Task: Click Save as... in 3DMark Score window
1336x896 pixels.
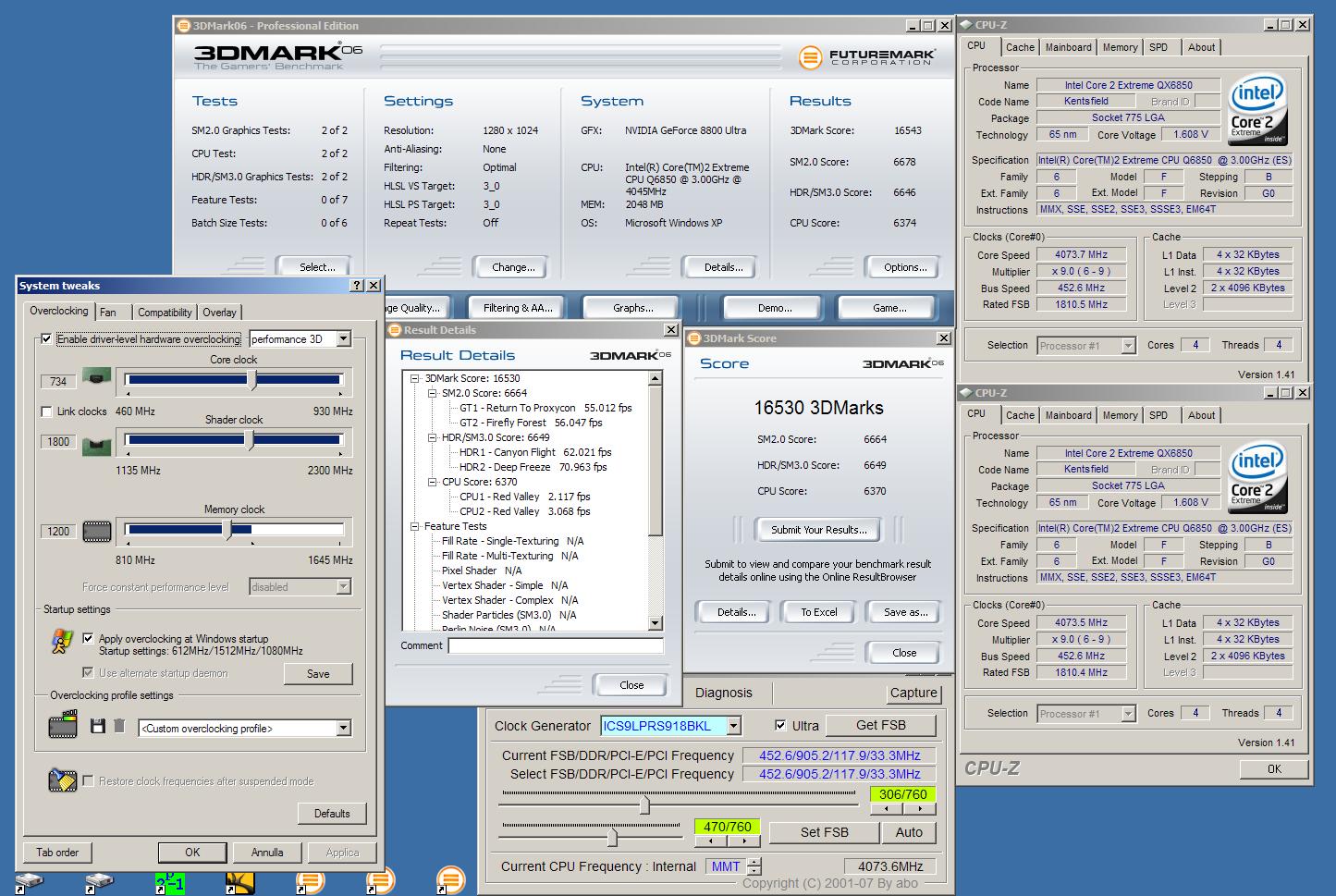Action: click(905, 612)
